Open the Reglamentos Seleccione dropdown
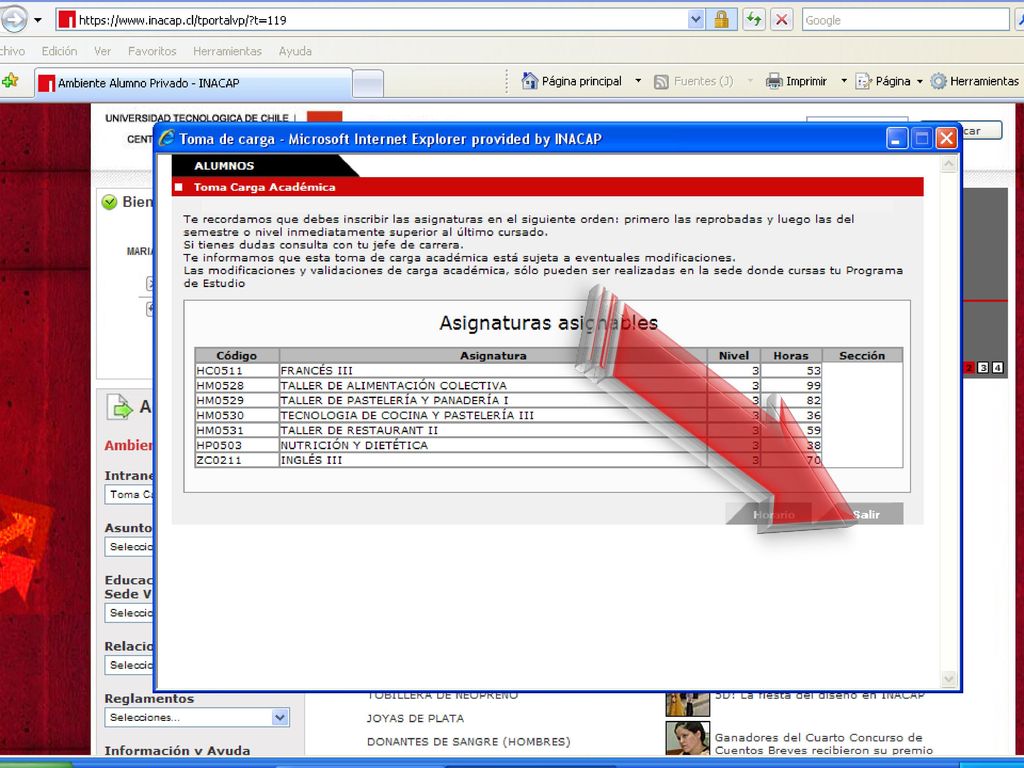1024x768 pixels. 197,717
